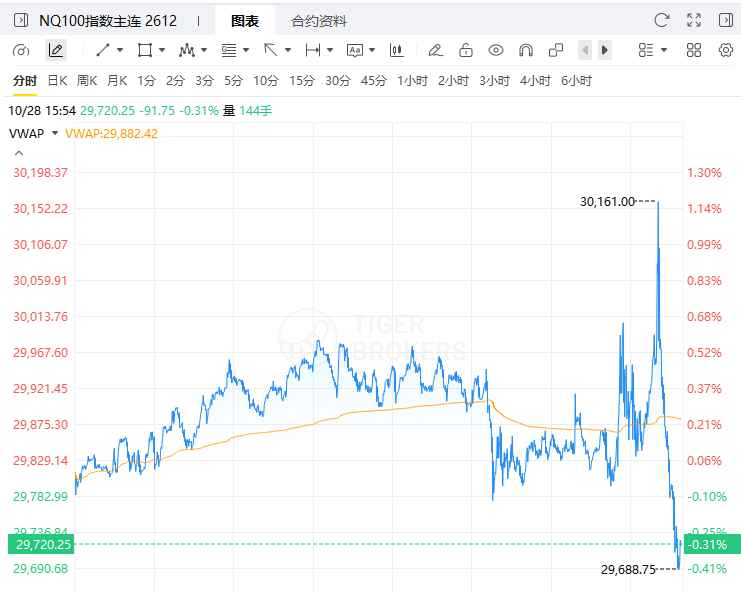Enter fullscreen mode icon

[694, 20]
